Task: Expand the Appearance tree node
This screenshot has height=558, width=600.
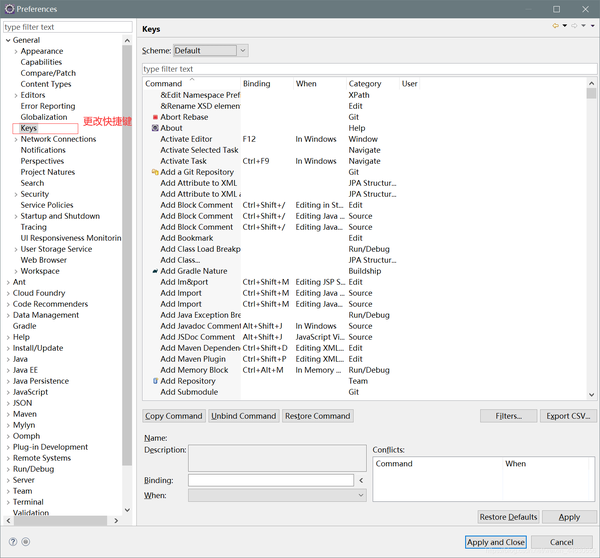Action: 16,51
